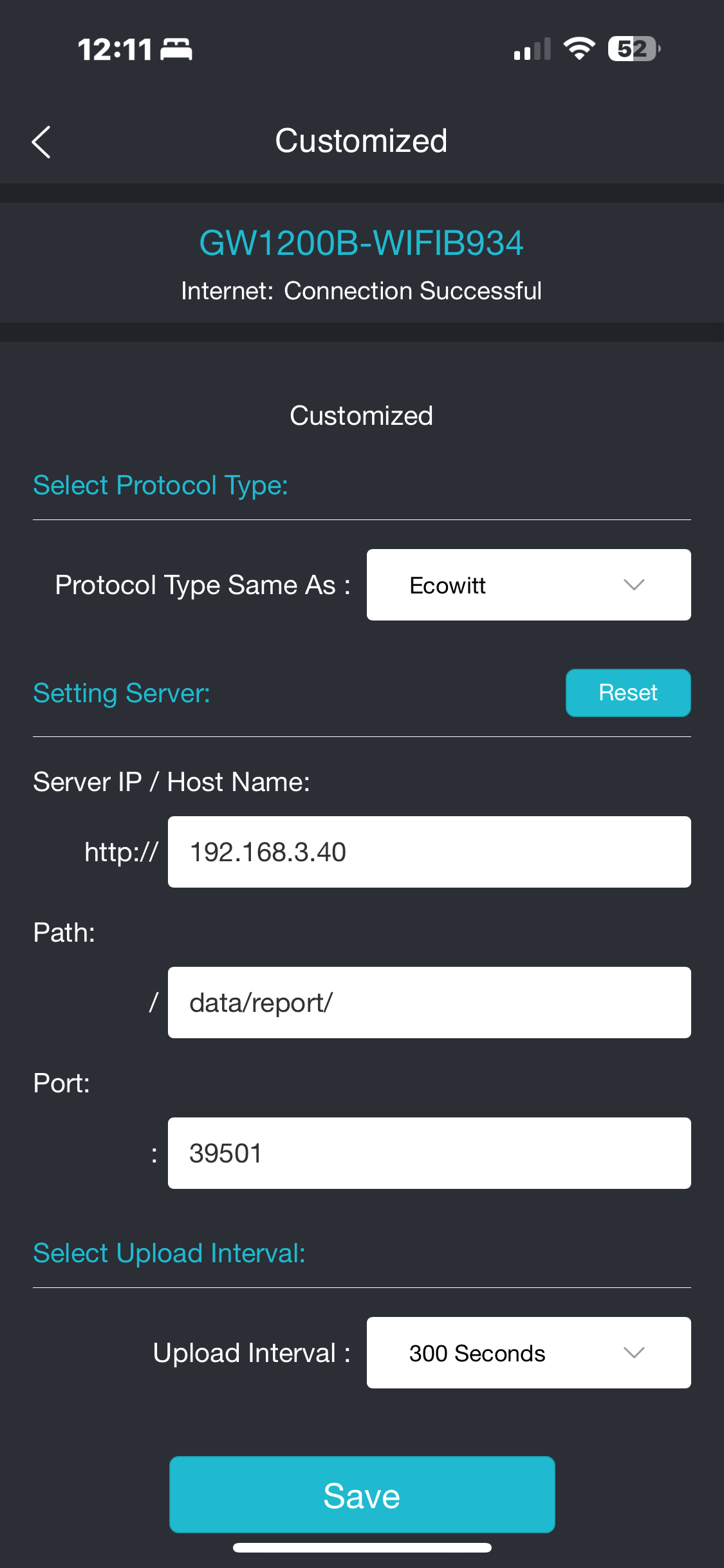
Task: Tap the GW1200B-WIFIB934 device name
Action: (362, 243)
